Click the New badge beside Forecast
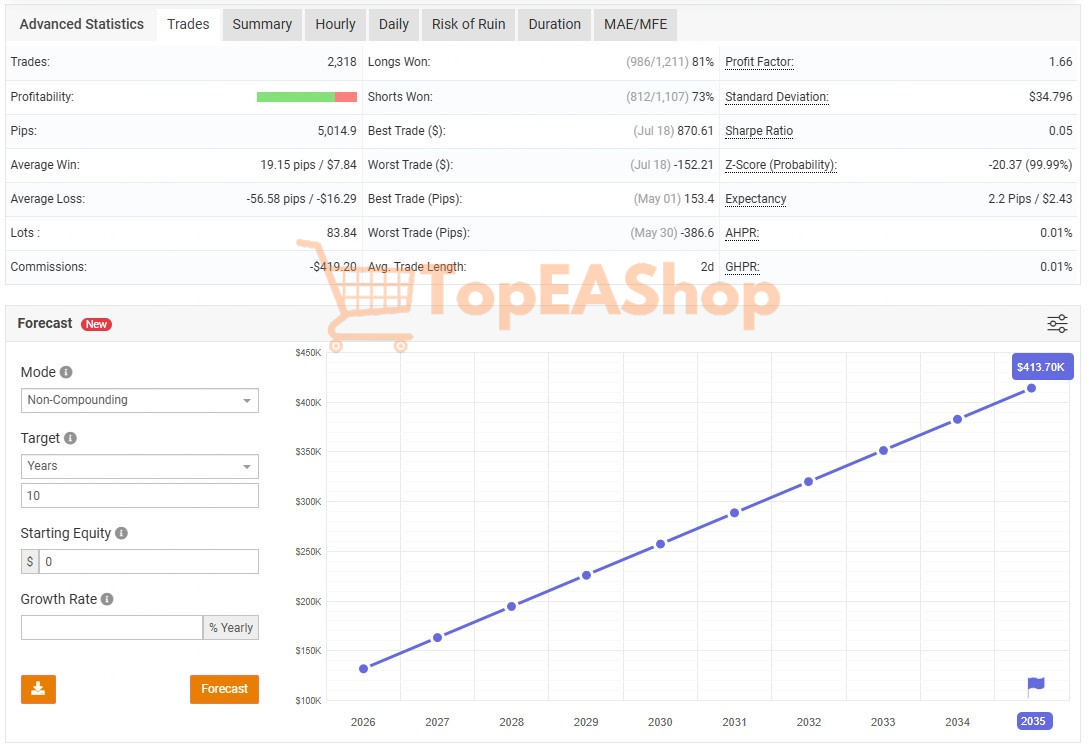 pos(96,324)
